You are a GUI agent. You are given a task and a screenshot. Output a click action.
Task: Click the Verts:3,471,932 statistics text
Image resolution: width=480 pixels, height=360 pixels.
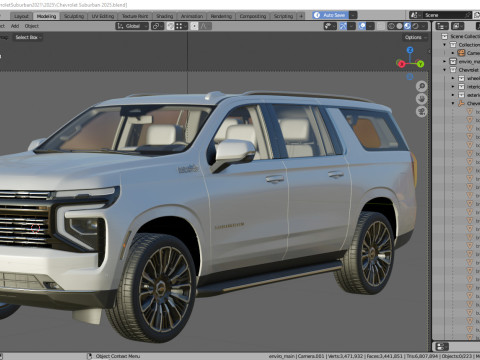click(x=345, y=356)
